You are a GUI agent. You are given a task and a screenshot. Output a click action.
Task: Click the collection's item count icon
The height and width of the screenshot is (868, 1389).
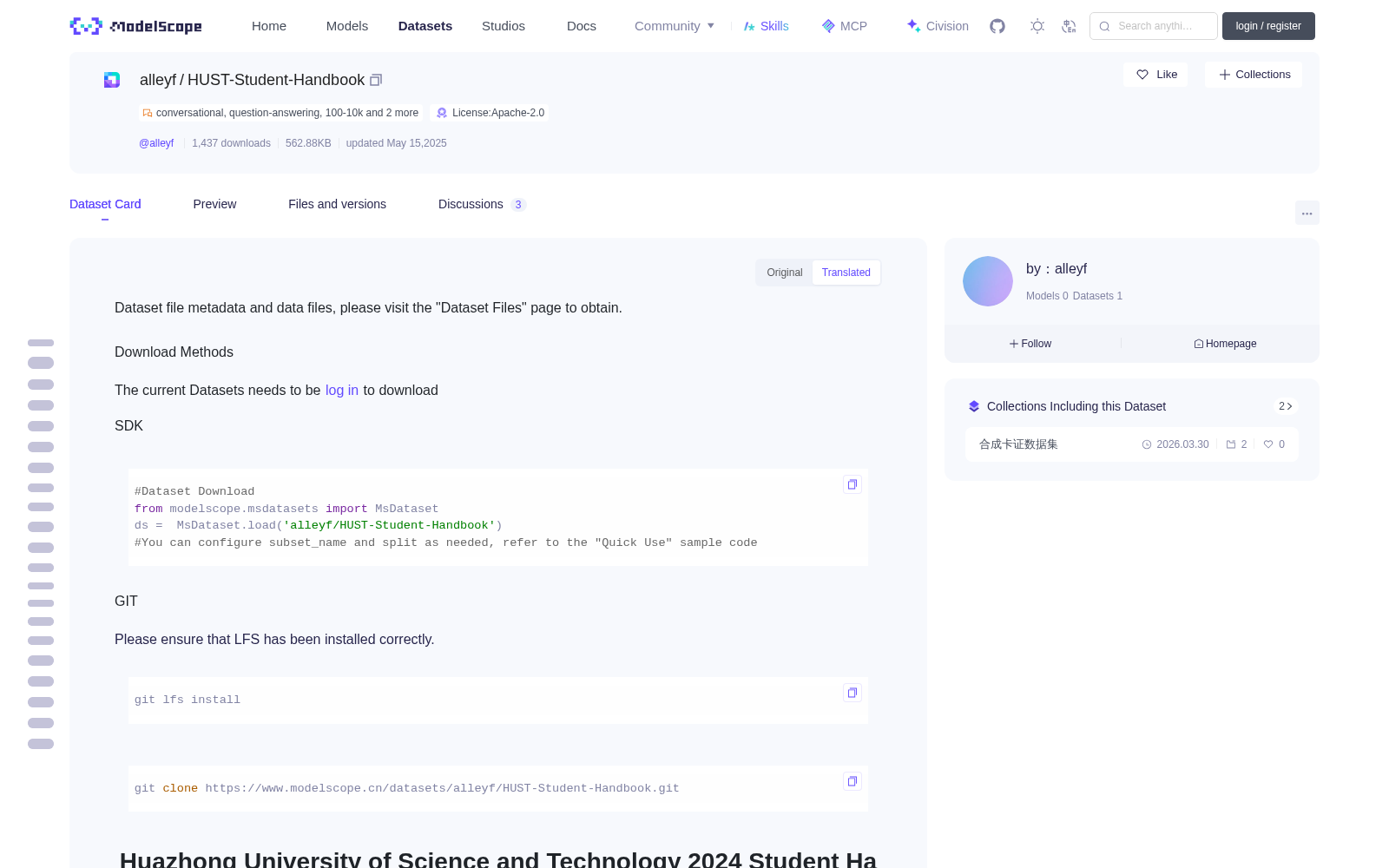coord(1231,444)
